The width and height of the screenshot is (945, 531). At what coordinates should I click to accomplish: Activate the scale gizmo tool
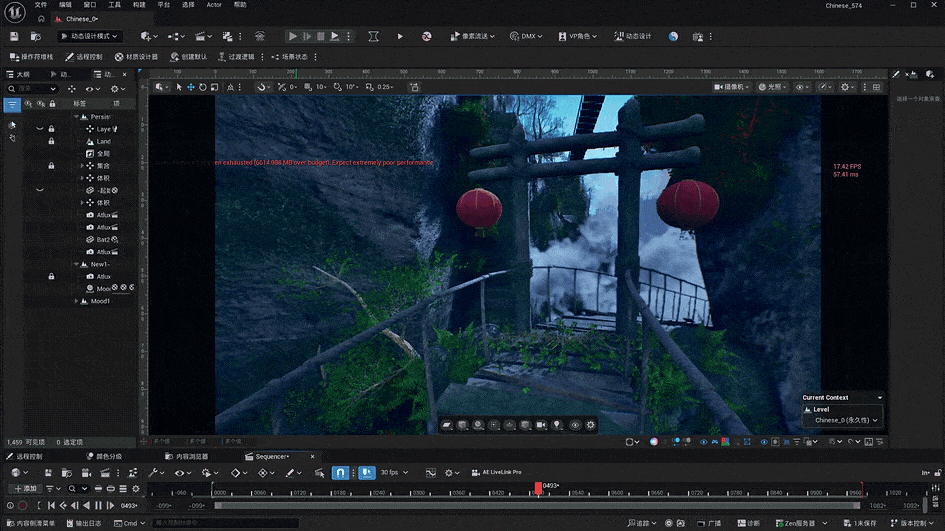(x=214, y=87)
